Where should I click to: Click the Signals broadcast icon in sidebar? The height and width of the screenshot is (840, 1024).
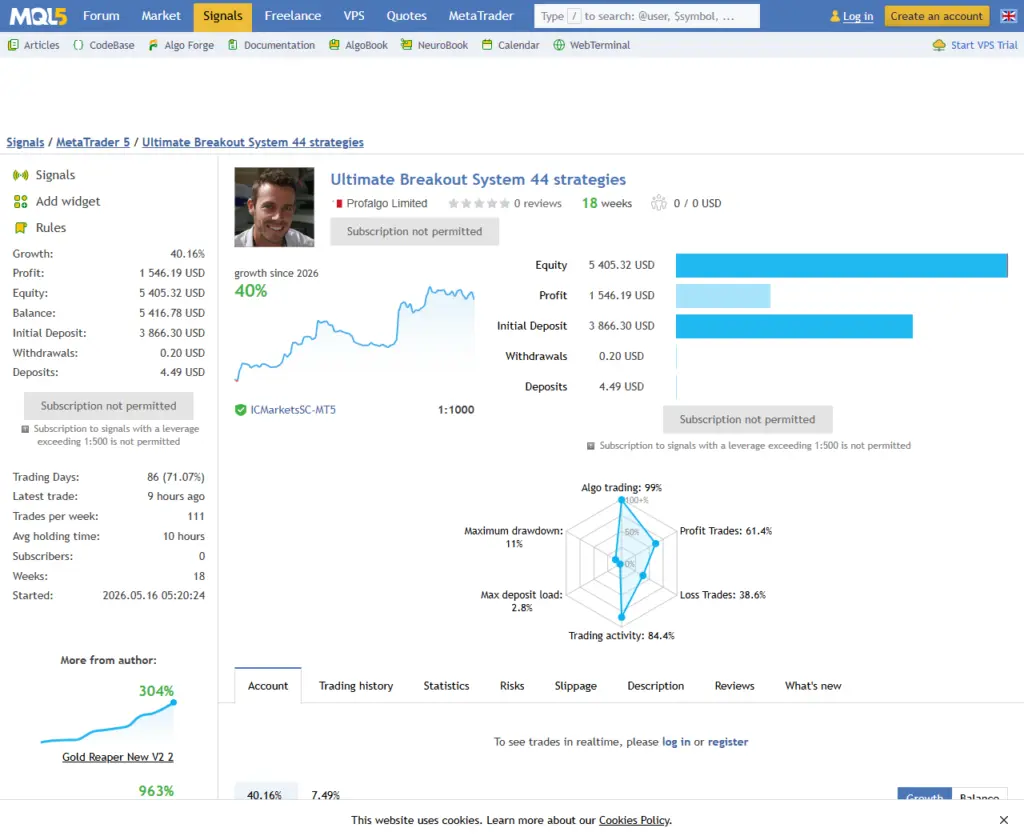[x=21, y=175]
